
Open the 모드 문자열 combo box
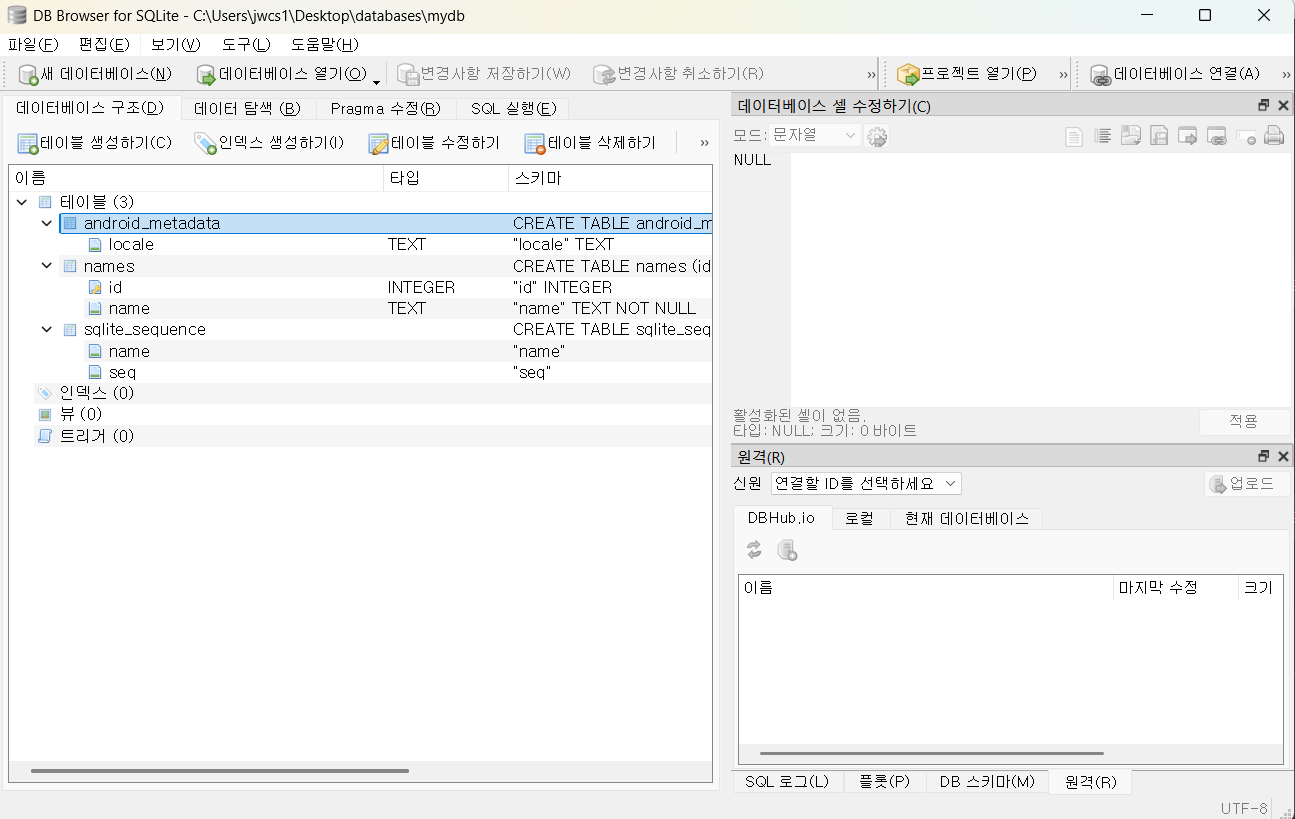[x=814, y=135]
